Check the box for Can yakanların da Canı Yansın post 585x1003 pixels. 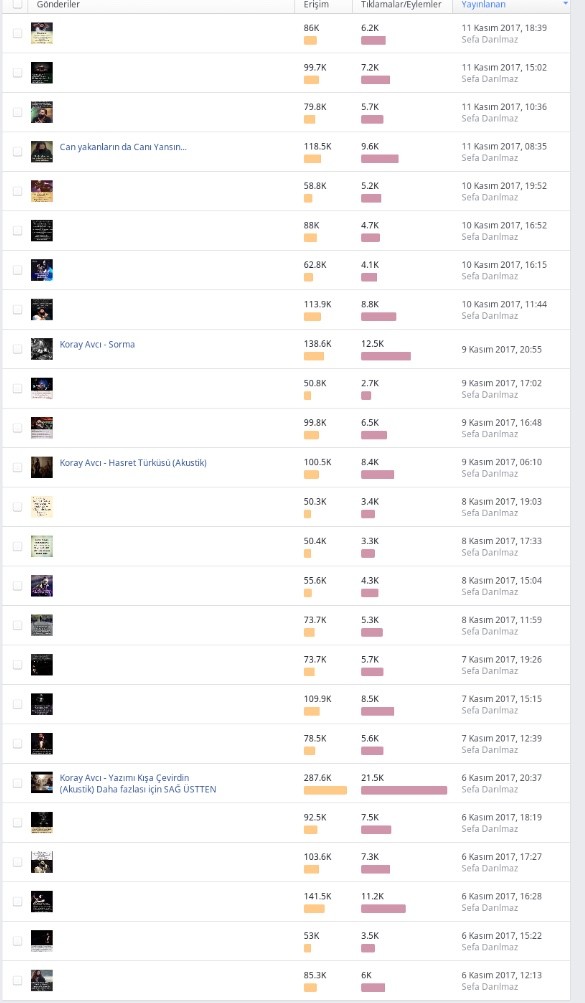point(17,152)
